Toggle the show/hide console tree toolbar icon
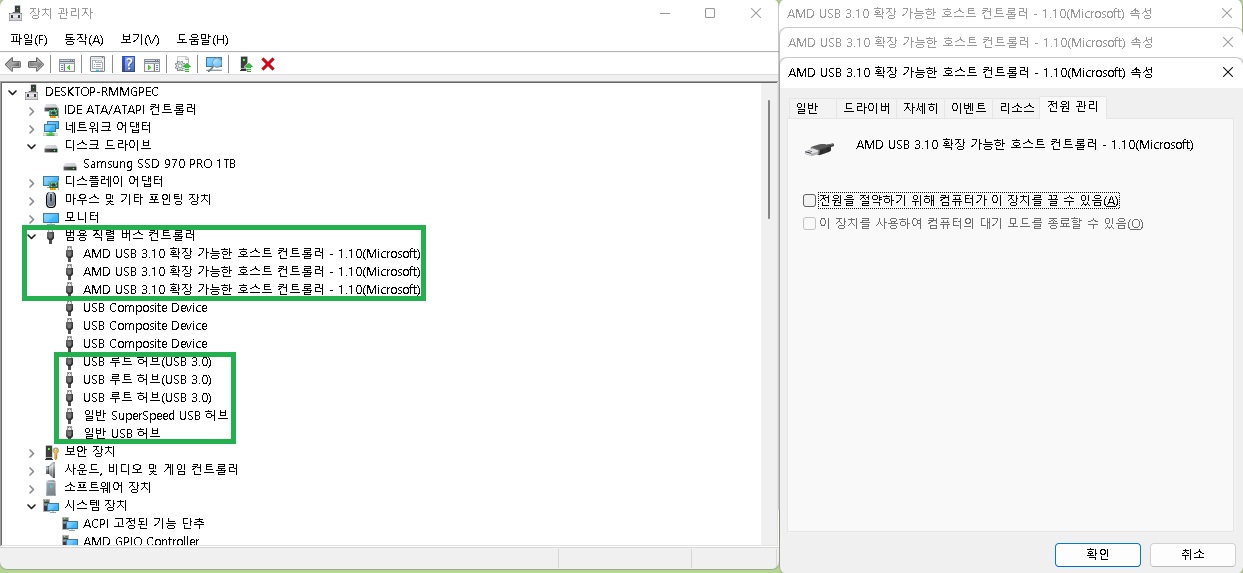Screen dimensions: 1243x573 point(67,64)
